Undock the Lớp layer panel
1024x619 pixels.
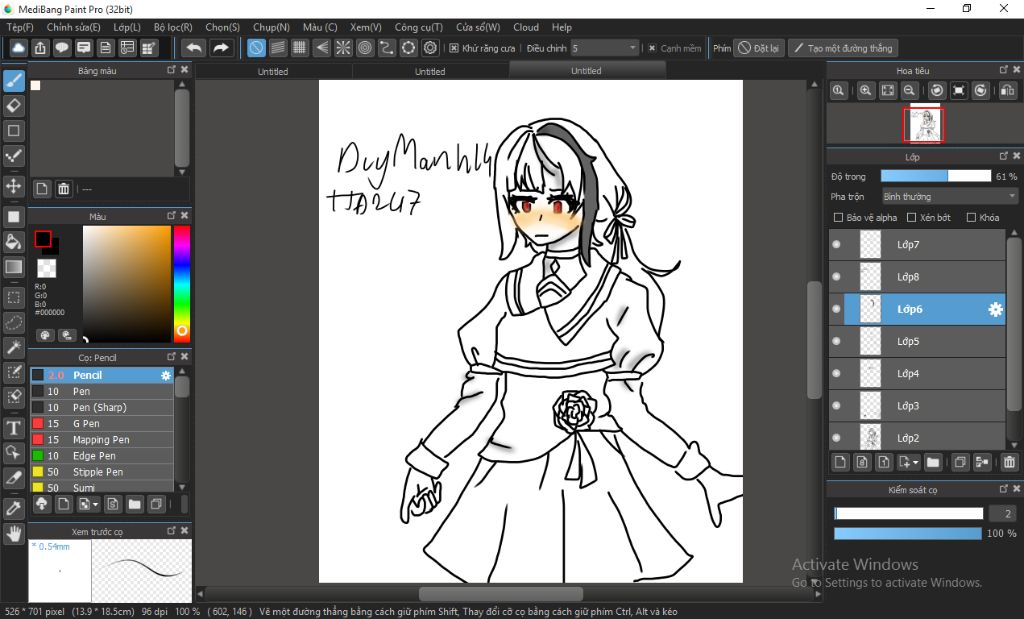tap(1004, 156)
